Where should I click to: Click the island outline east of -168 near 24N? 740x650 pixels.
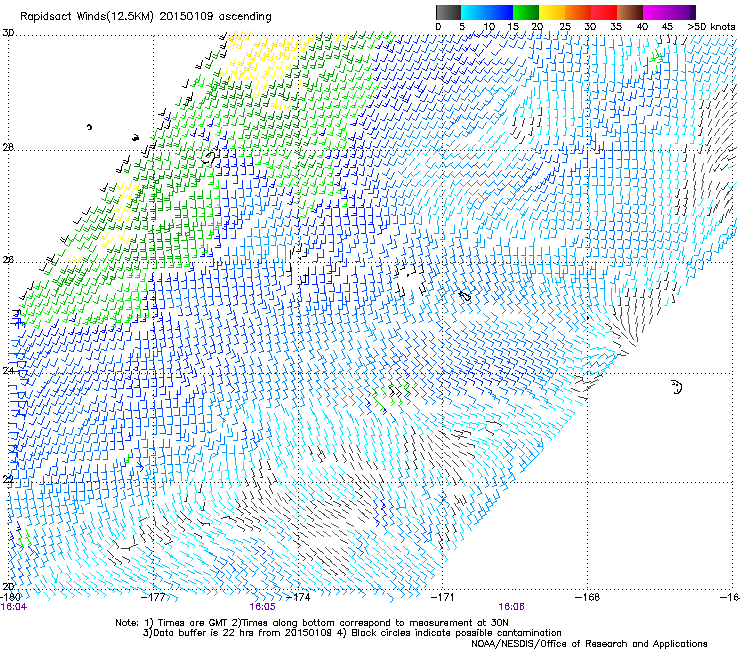click(x=677, y=387)
